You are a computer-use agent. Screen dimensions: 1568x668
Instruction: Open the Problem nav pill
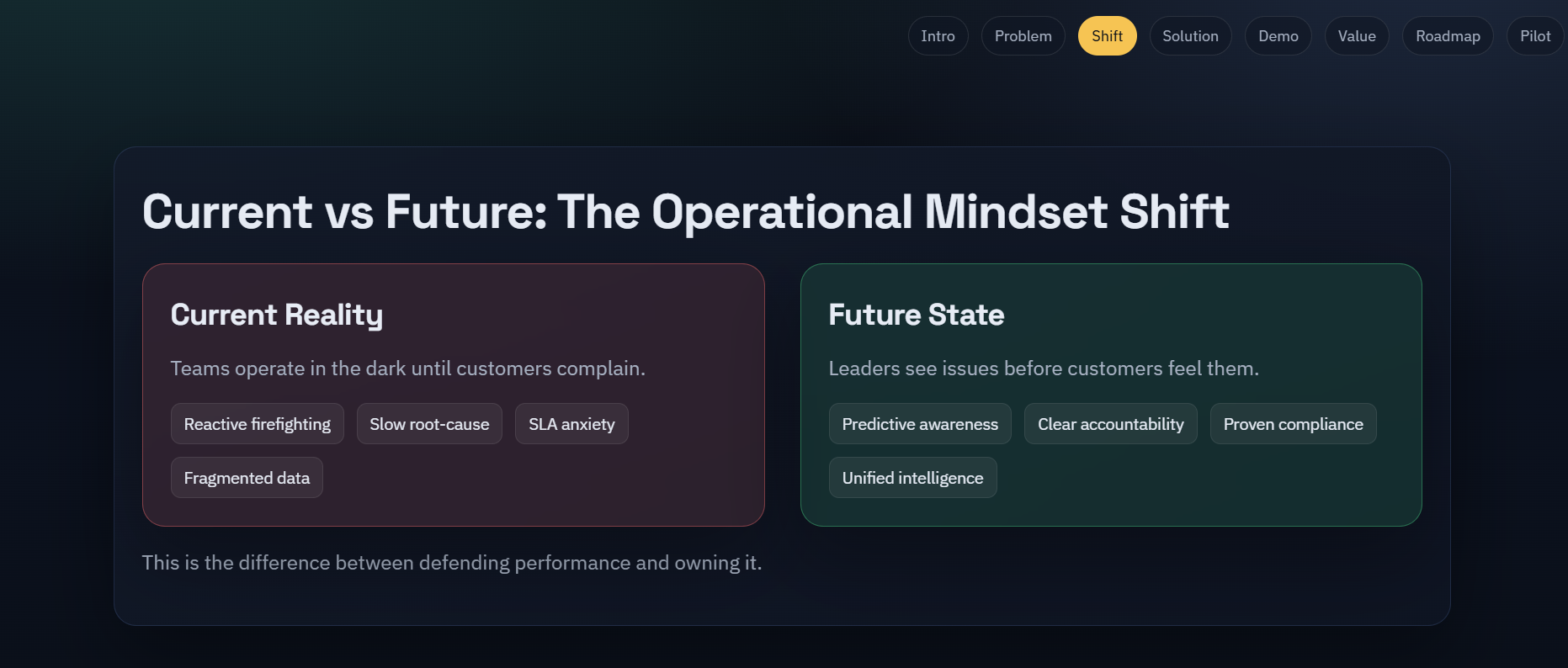[x=1023, y=36]
